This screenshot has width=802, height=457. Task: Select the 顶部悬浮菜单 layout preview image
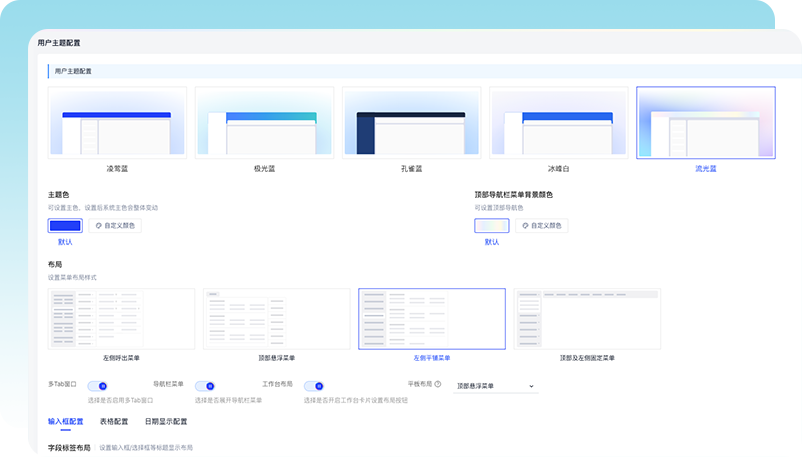[x=276, y=319]
